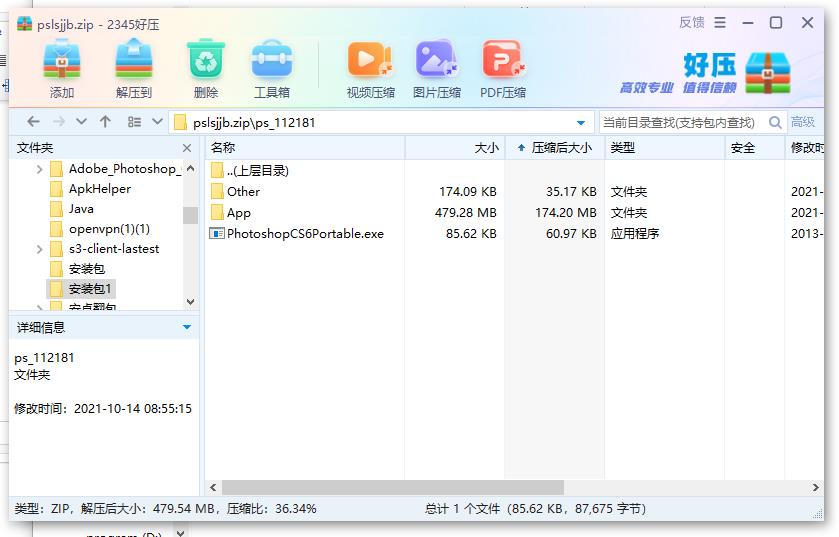Click the PhotoshopCS6Portable.exe file icon
The height and width of the screenshot is (537, 839).
point(217,234)
